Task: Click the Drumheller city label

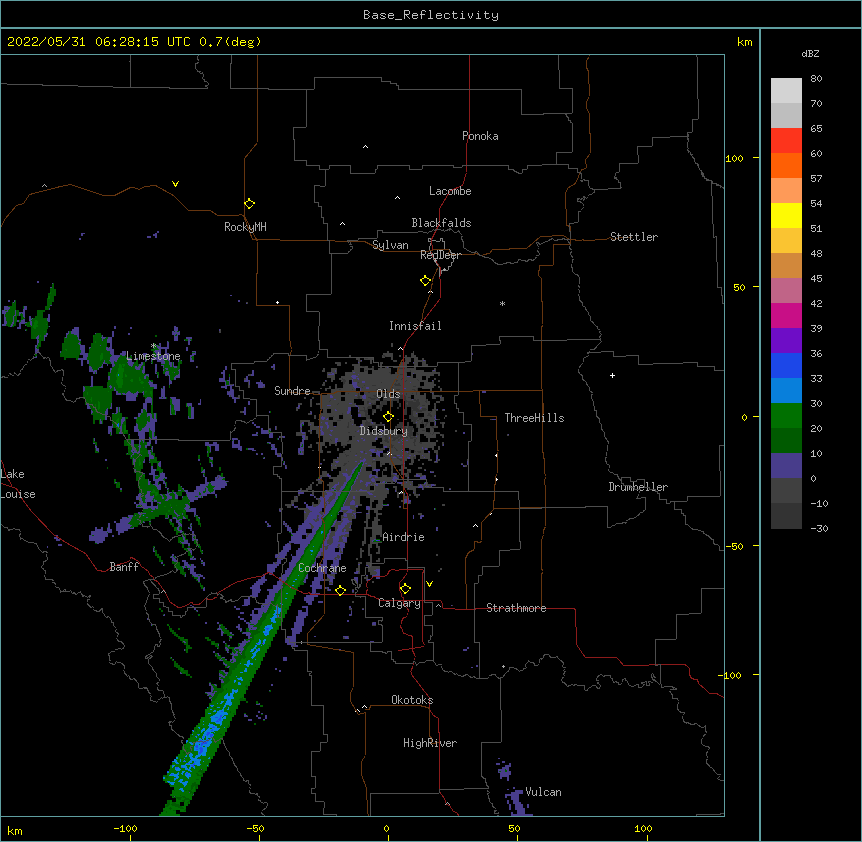Action: coord(638,487)
